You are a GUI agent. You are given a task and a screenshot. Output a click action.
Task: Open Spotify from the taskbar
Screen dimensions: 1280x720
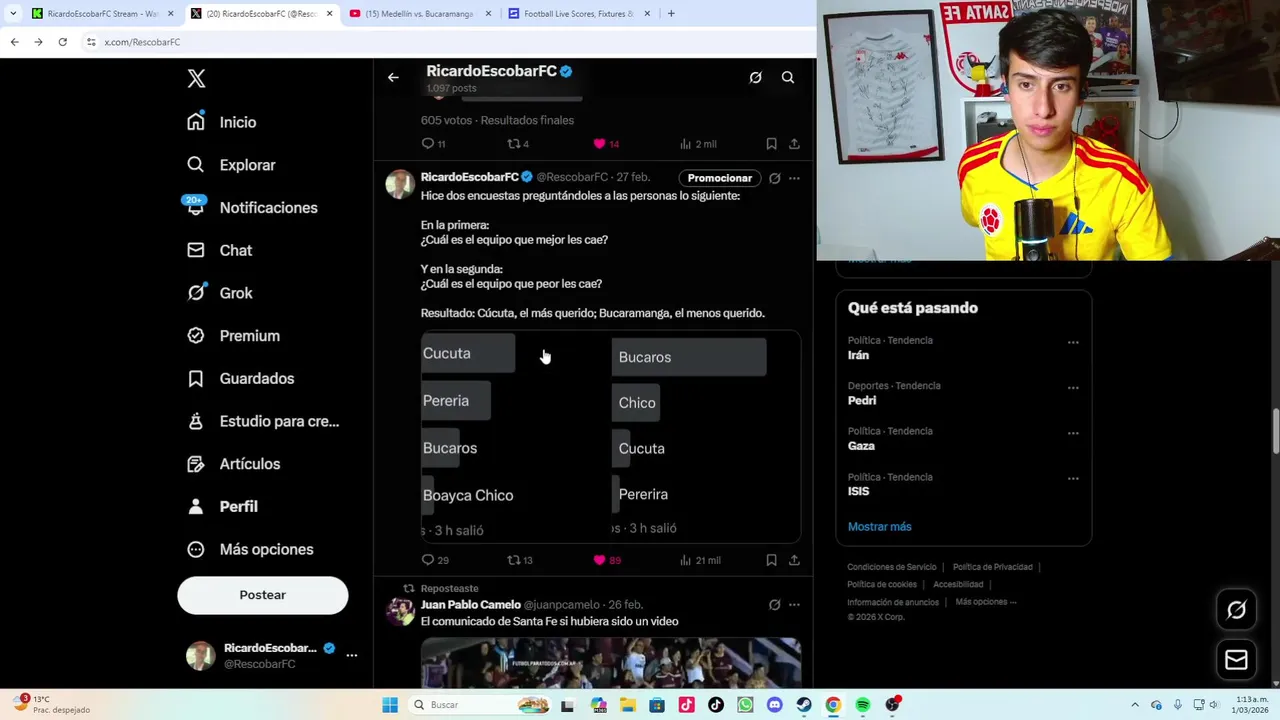click(x=863, y=705)
